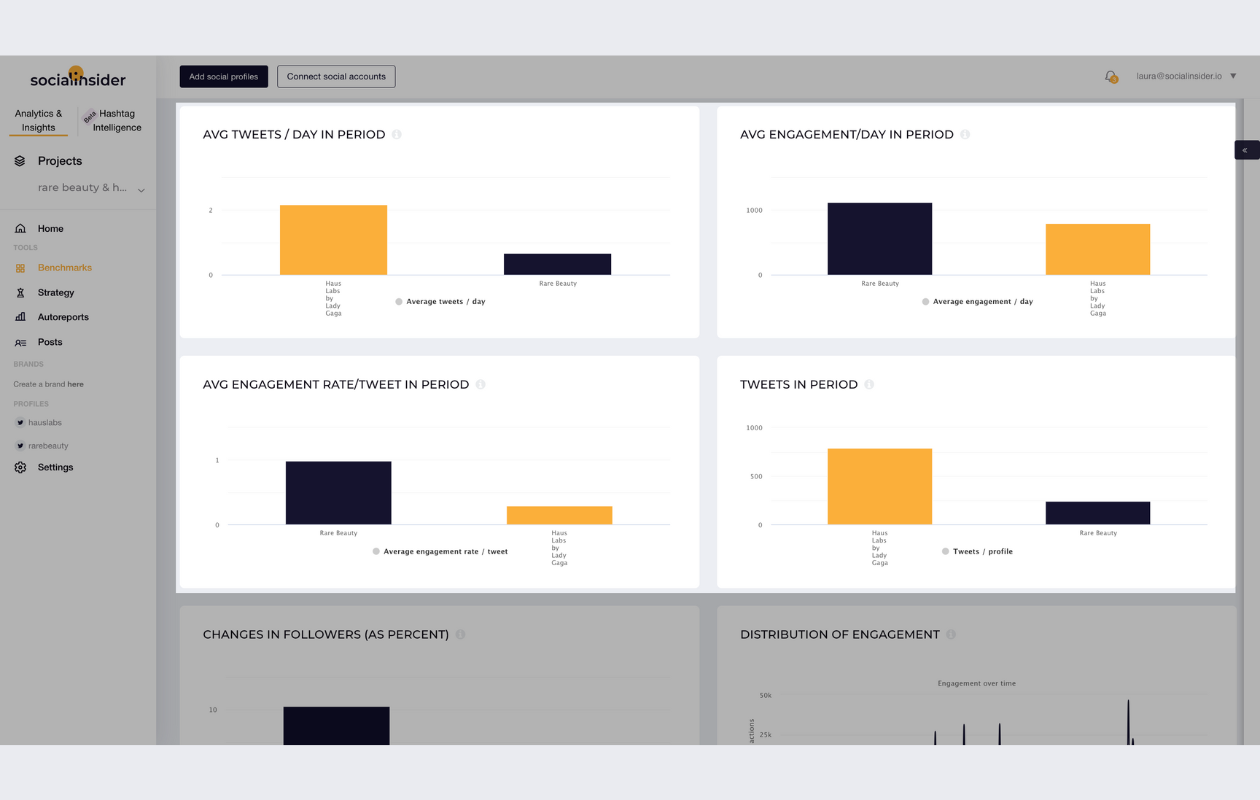This screenshot has height=800, width=1260.
Task: Toggle Average engagement / day legend
Action: pos(977,301)
